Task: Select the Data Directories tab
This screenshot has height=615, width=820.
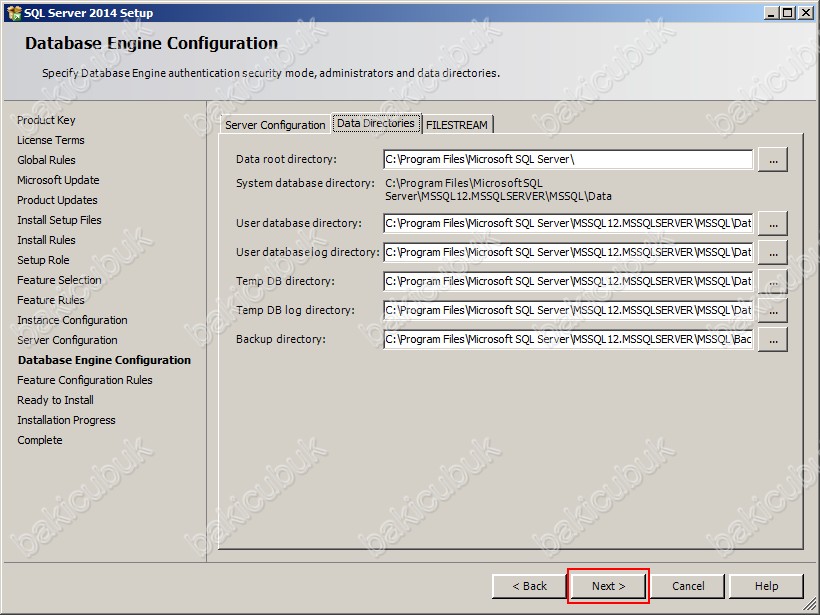Action: point(376,123)
